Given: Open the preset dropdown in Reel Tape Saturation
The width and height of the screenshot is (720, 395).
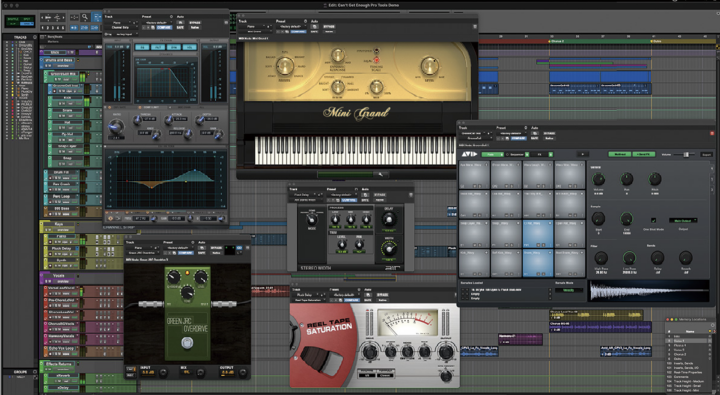Looking at the screenshot, I should [x=345, y=295].
